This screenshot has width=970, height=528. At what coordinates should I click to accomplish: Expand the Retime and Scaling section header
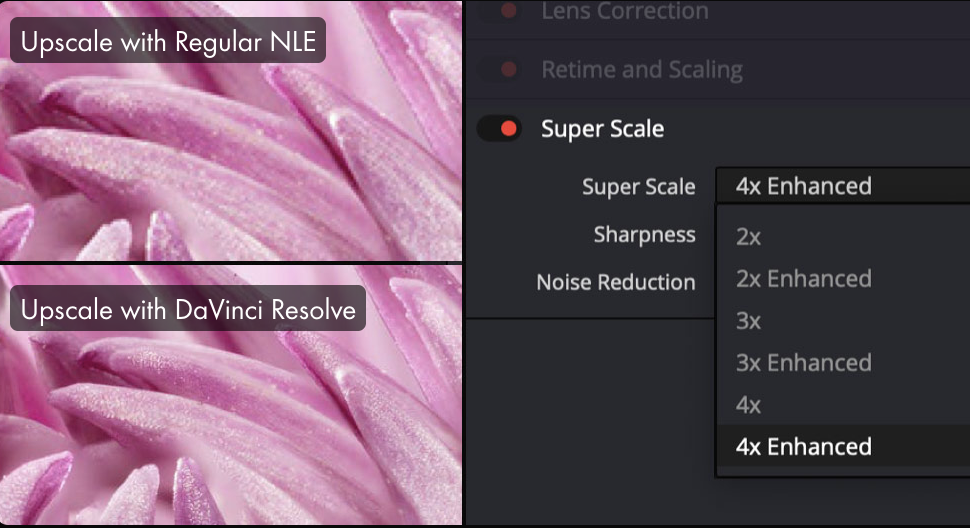pos(642,70)
